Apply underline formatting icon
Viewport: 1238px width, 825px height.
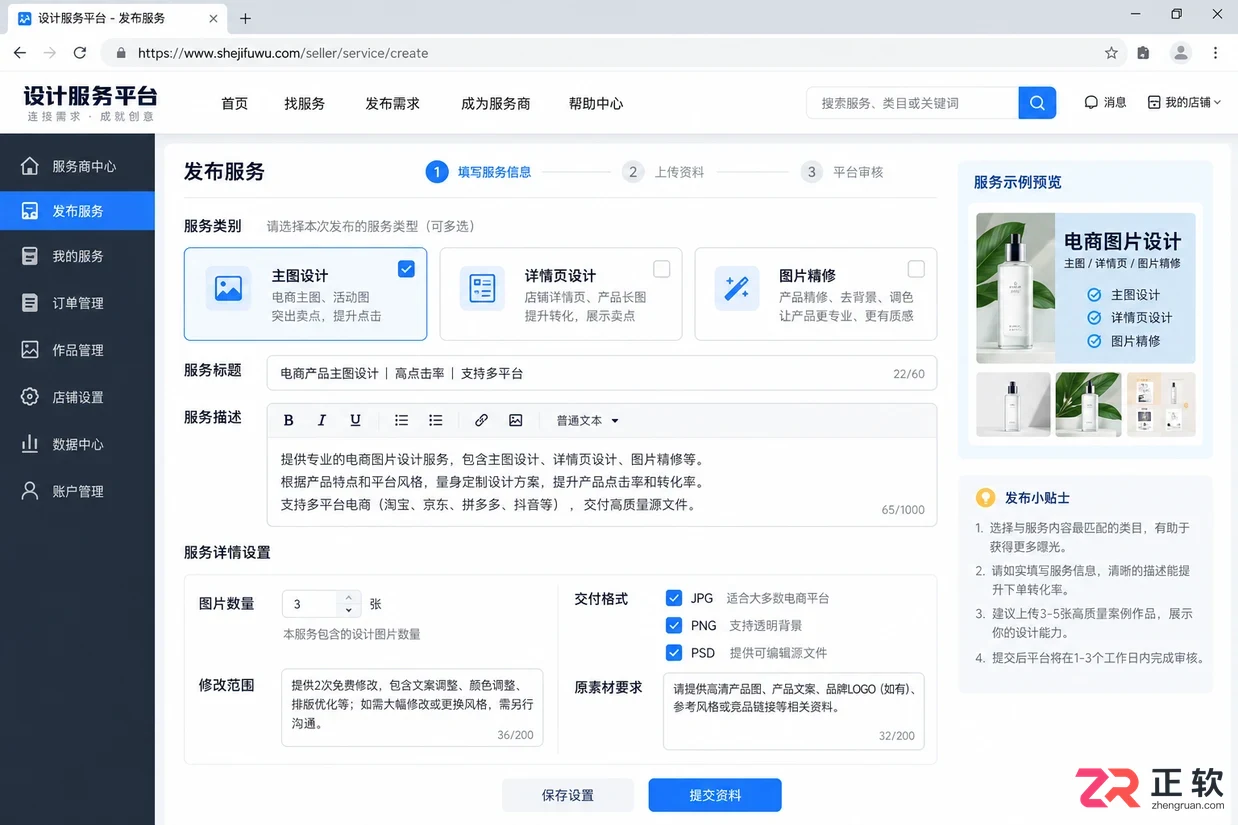coord(355,420)
